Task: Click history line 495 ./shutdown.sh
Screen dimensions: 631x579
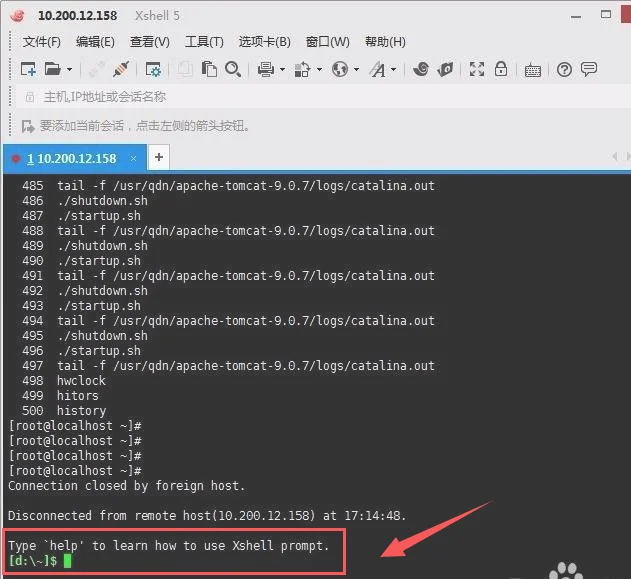Action: coord(85,336)
